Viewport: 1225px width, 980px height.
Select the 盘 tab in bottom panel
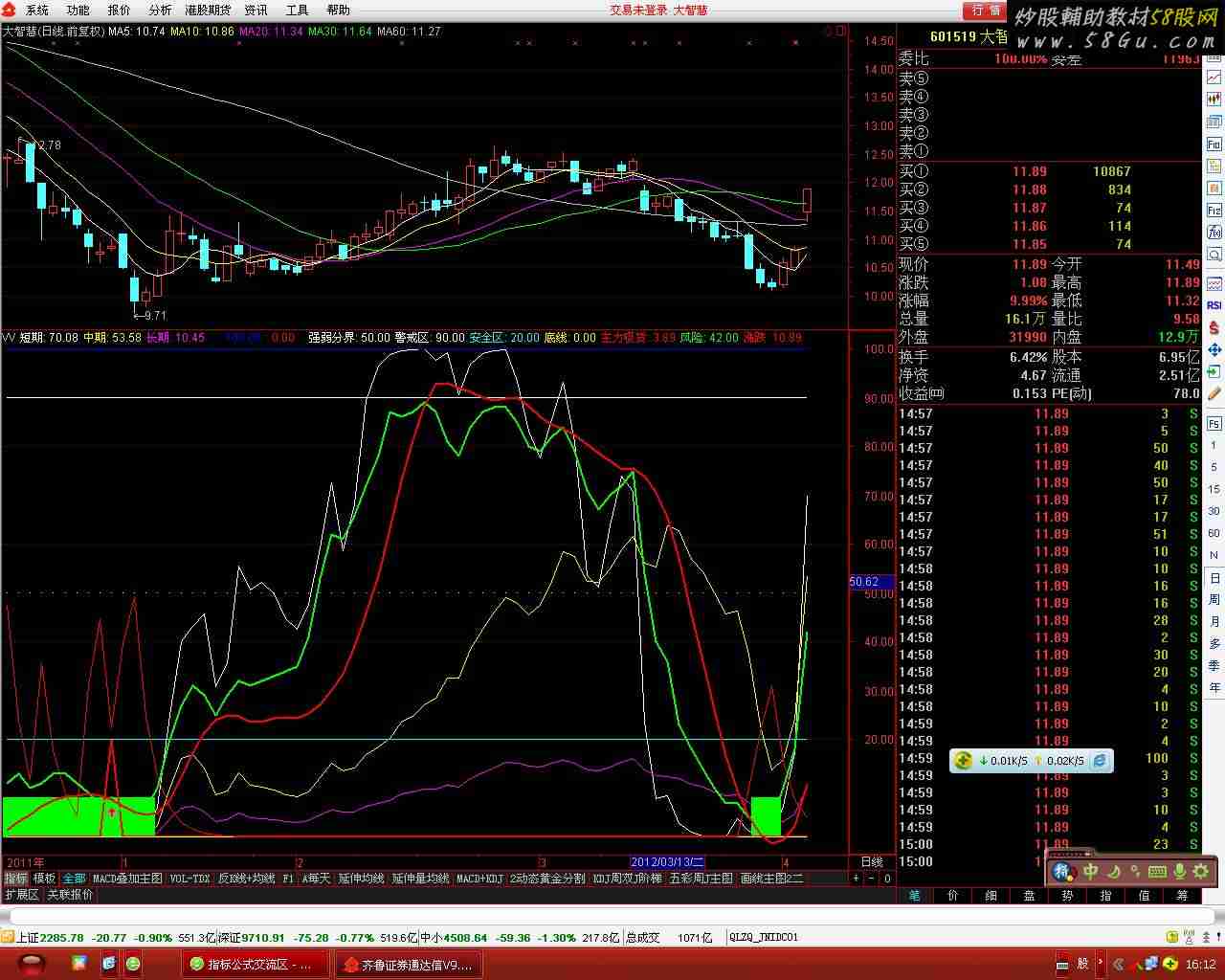pos(1029,895)
